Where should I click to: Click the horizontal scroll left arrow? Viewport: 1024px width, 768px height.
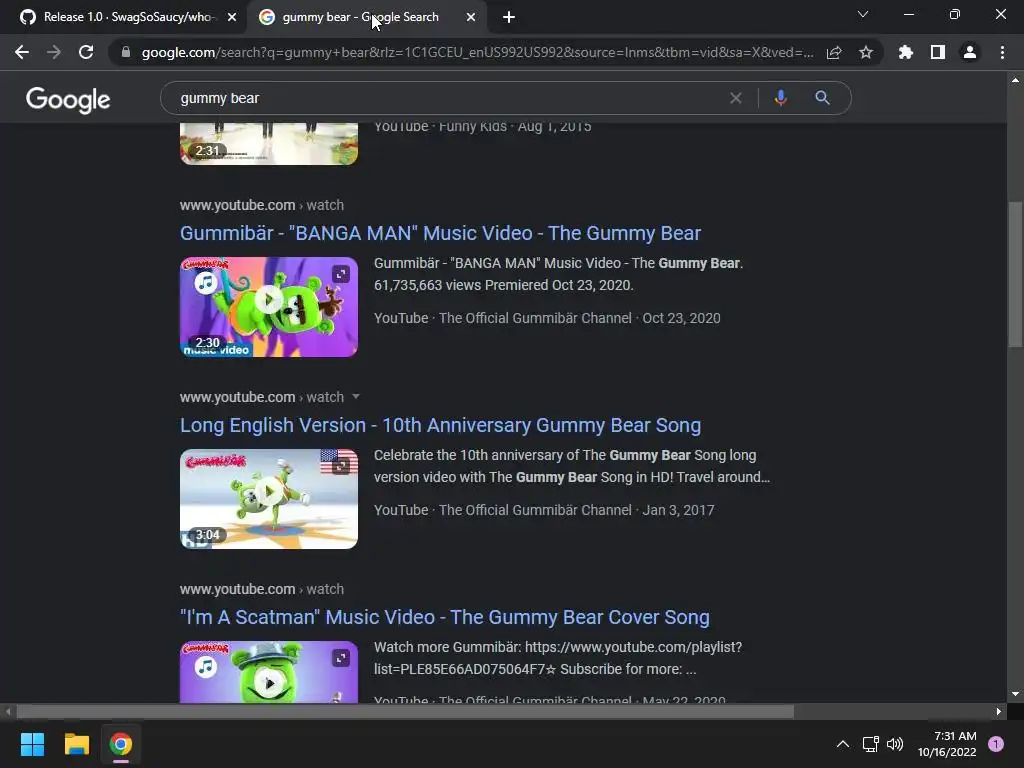8,711
